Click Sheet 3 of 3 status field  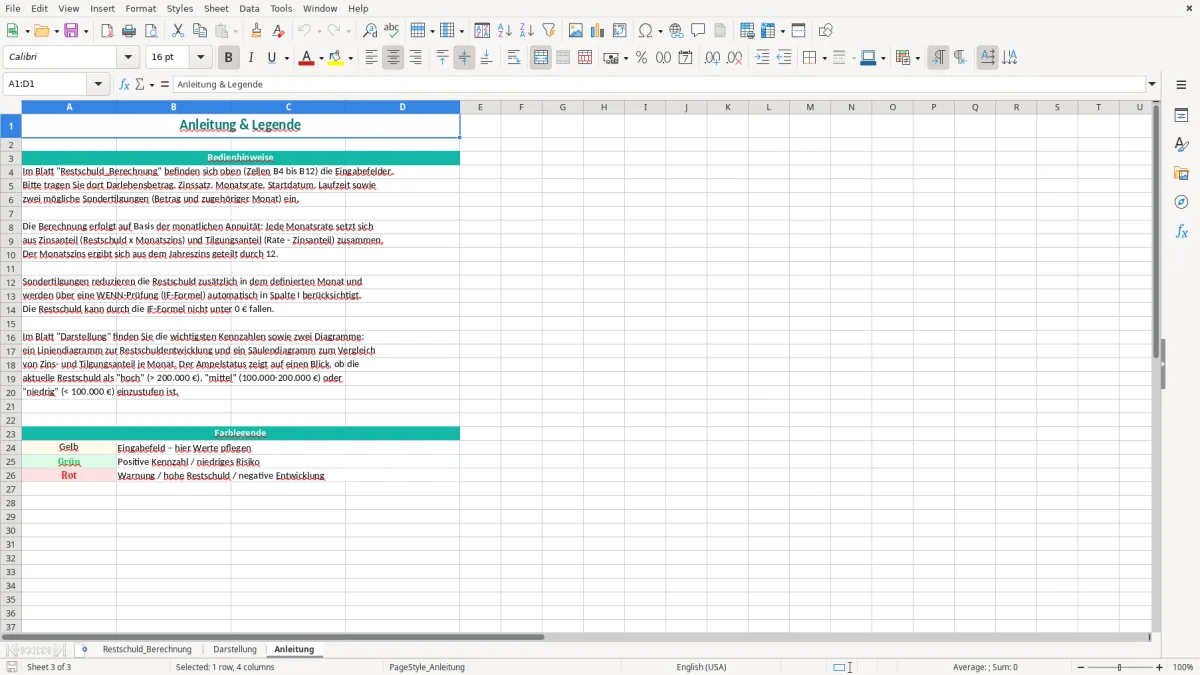[49, 667]
